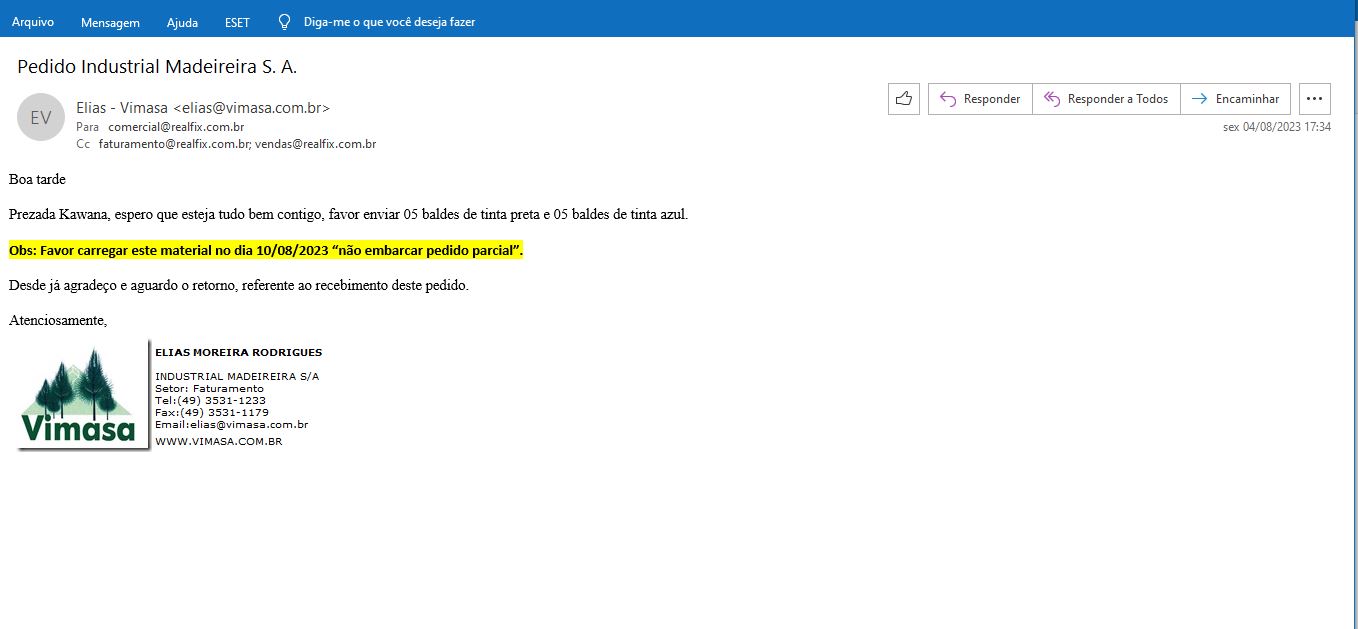The height and width of the screenshot is (629, 1358).
Task: Open the ESET tab
Action: pyautogui.click(x=237, y=22)
